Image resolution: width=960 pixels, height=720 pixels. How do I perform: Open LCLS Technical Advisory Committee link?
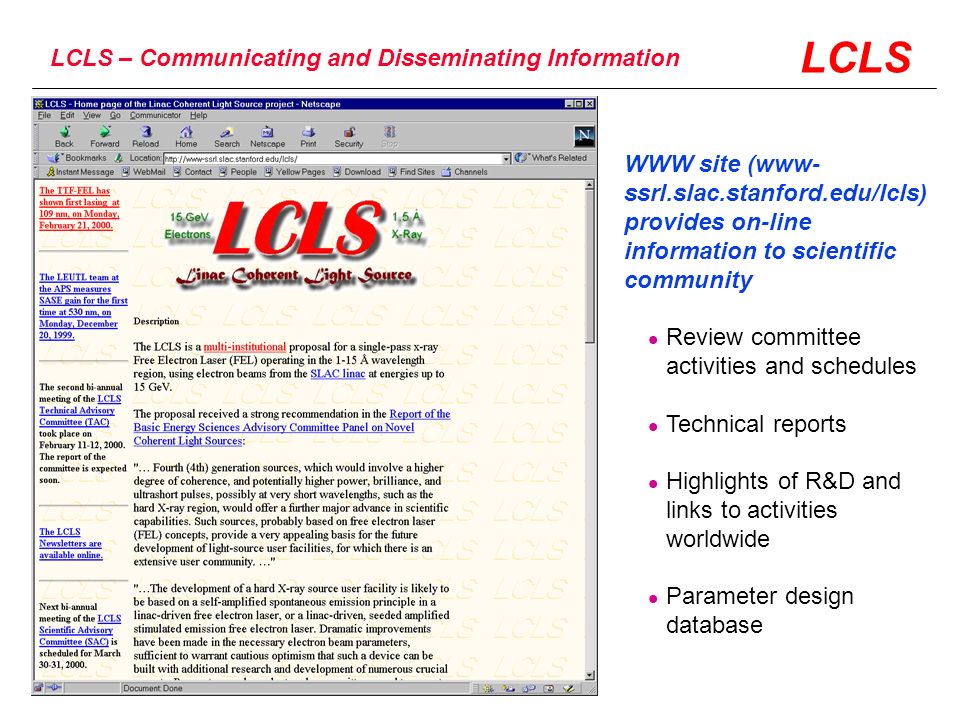[80, 410]
